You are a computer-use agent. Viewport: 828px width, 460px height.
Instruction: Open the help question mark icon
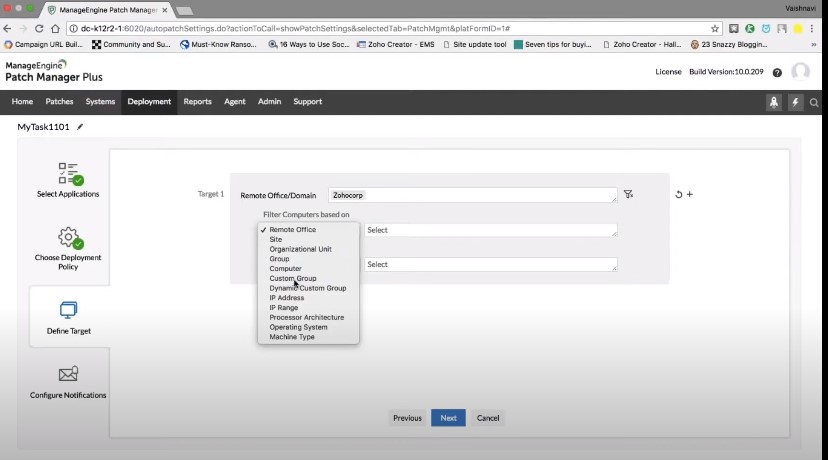pyautogui.click(x=777, y=72)
